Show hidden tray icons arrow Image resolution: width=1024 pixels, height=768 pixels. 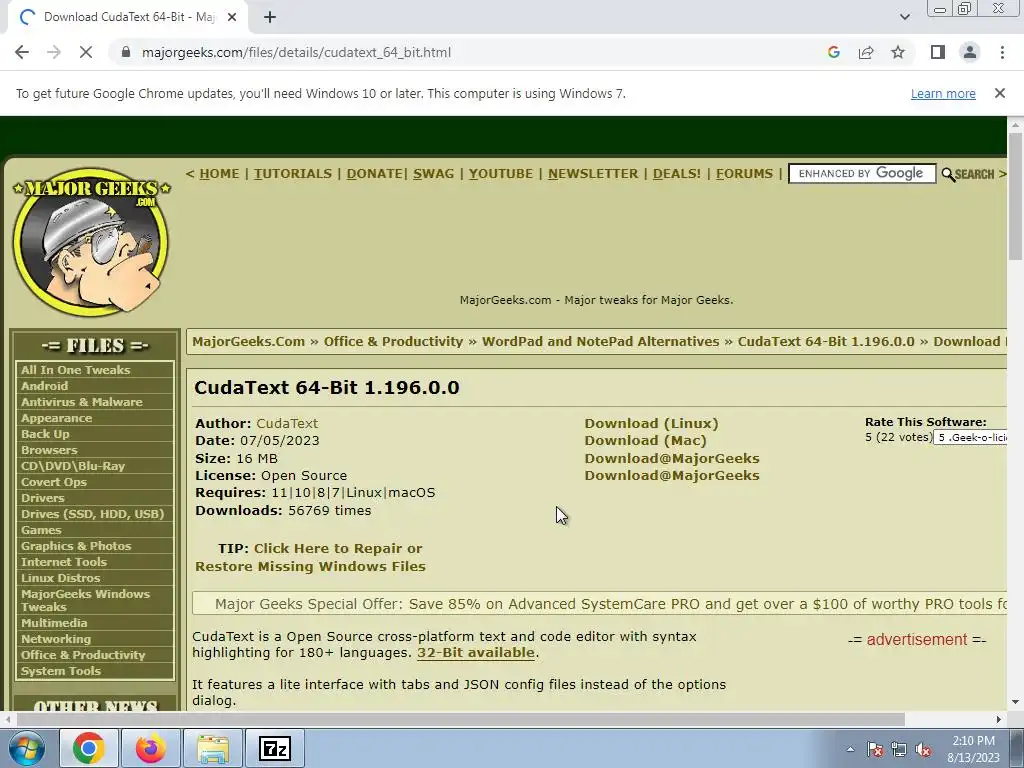(x=850, y=749)
